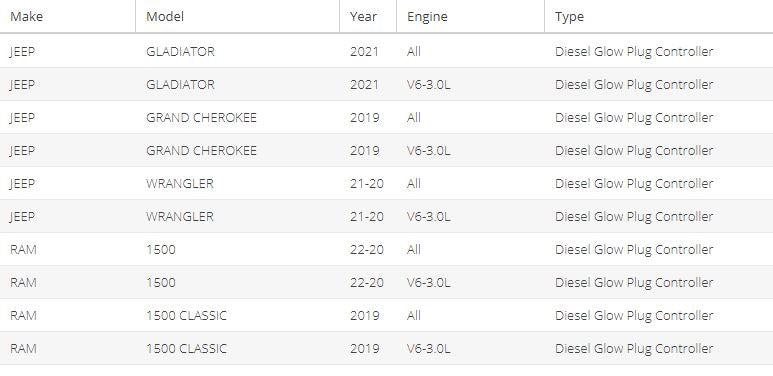
Task: Click GRAND CHEROKEE model with V6-3.0L engine
Action: pyautogui.click(x=201, y=150)
